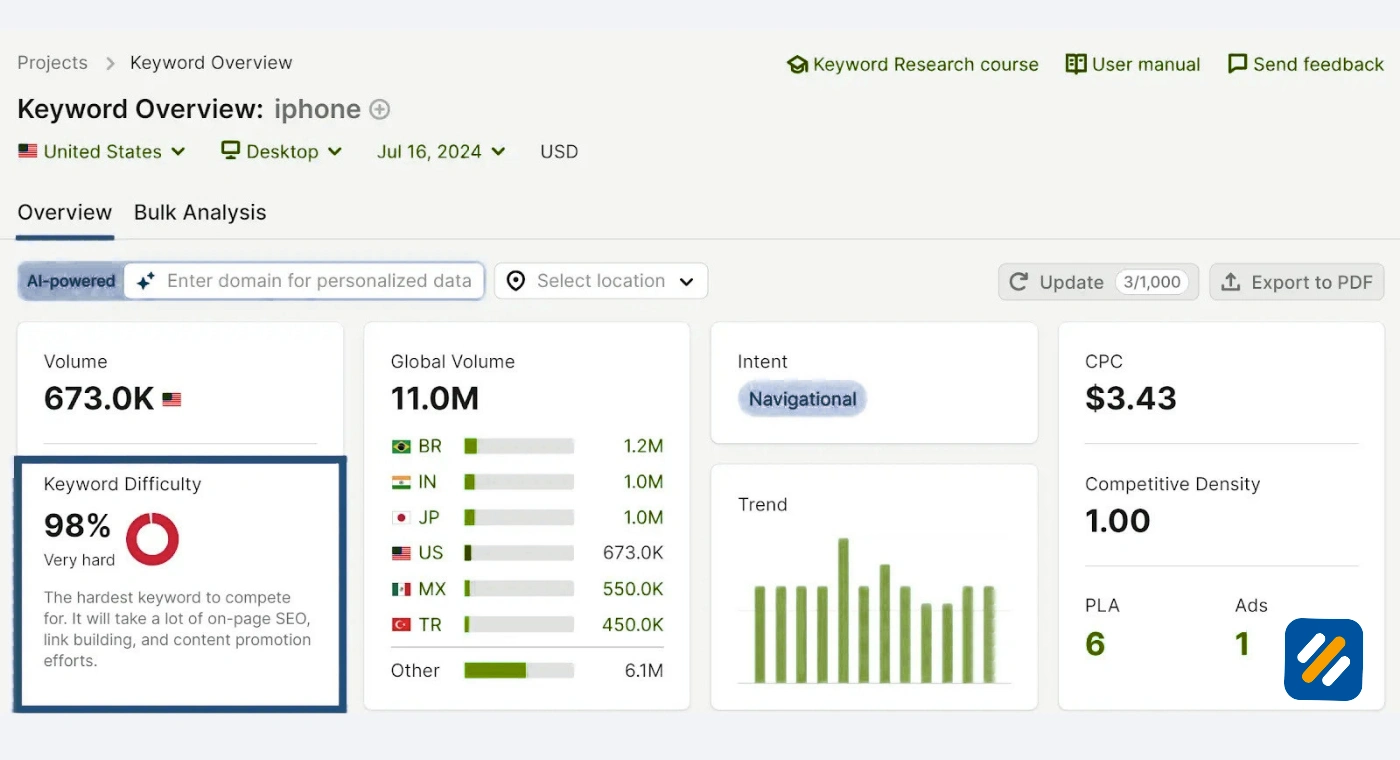
Task: Click the location pin icon
Action: point(516,281)
